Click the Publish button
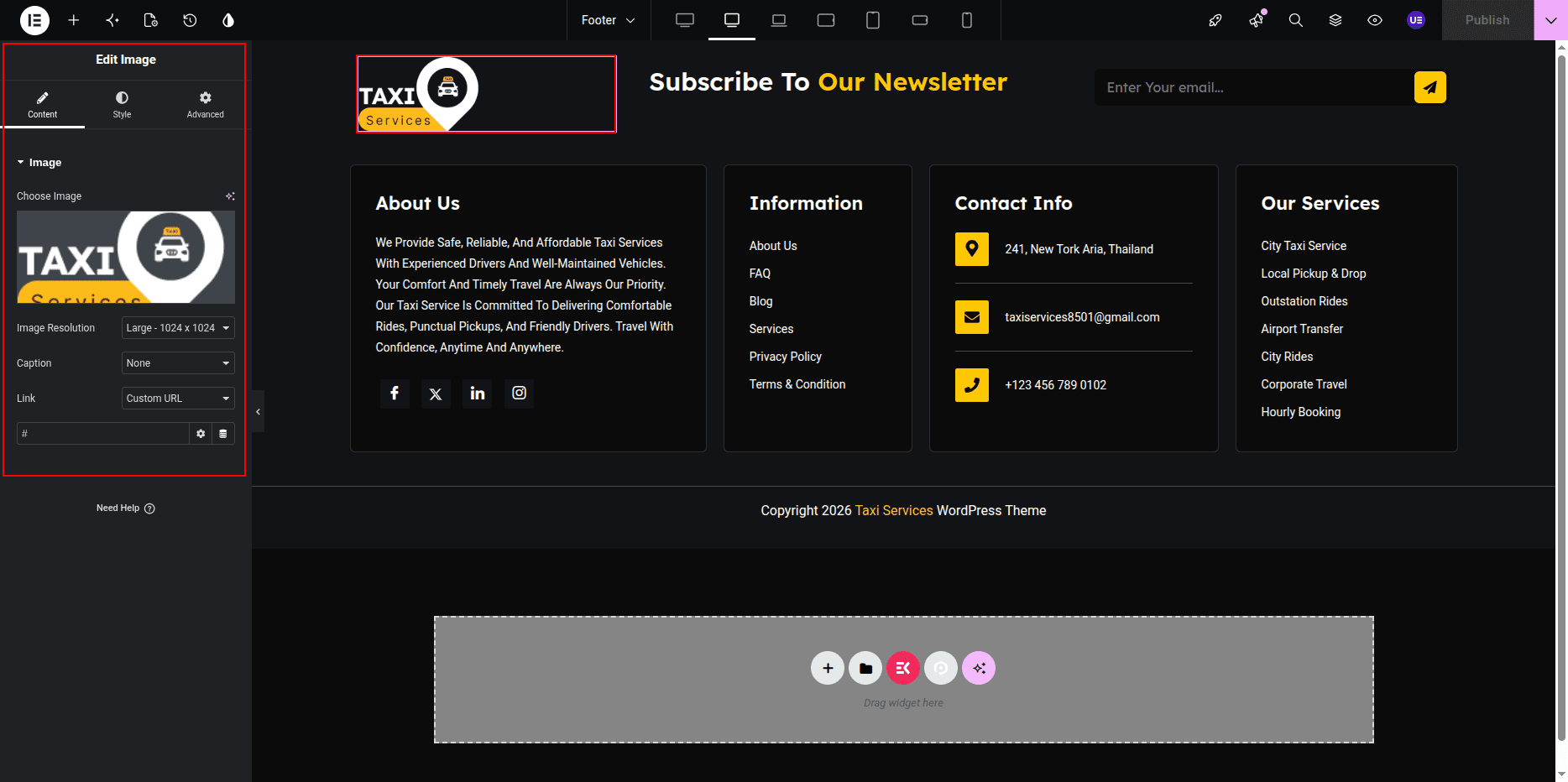Image resolution: width=1568 pixels, height=782 pixels. [1487, 20]
